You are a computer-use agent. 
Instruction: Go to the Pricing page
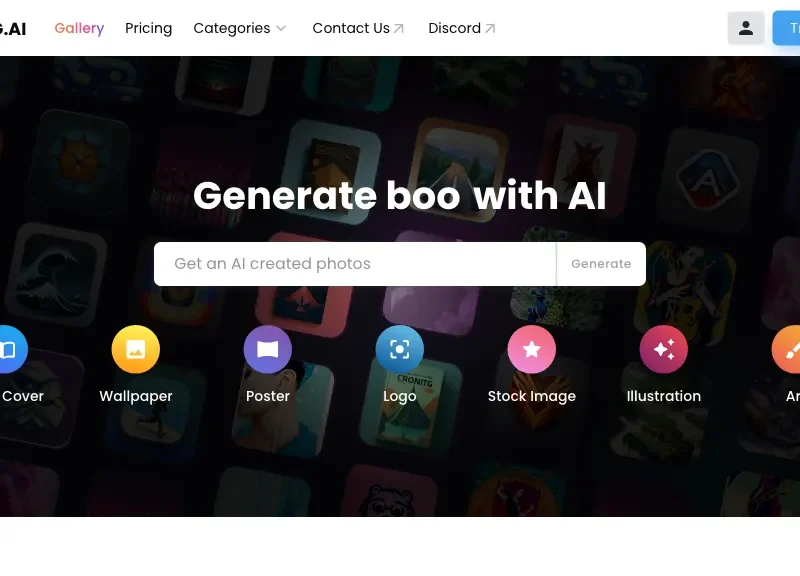point(148,28)
